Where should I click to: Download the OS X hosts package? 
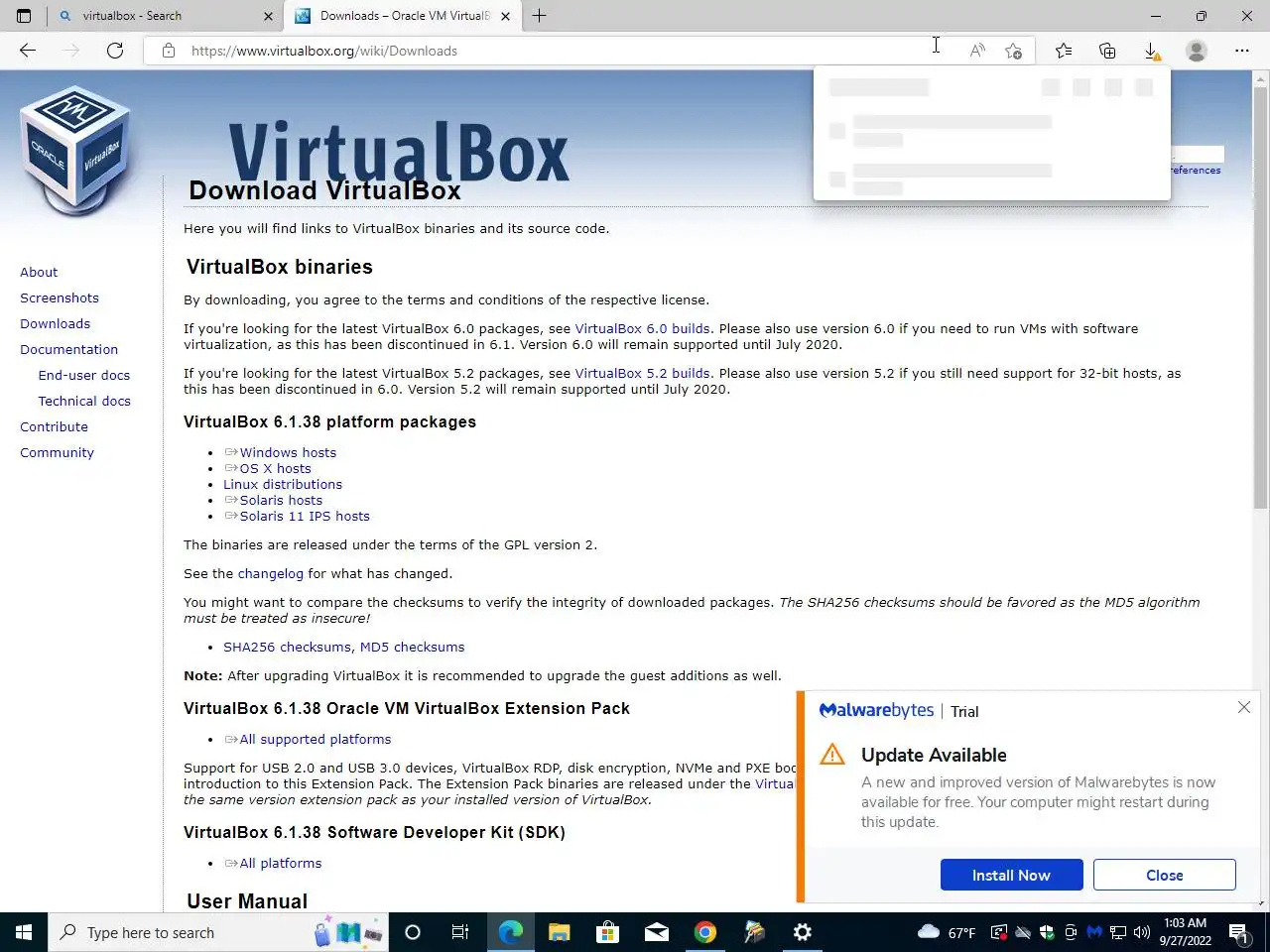click(x=275, y=468)
